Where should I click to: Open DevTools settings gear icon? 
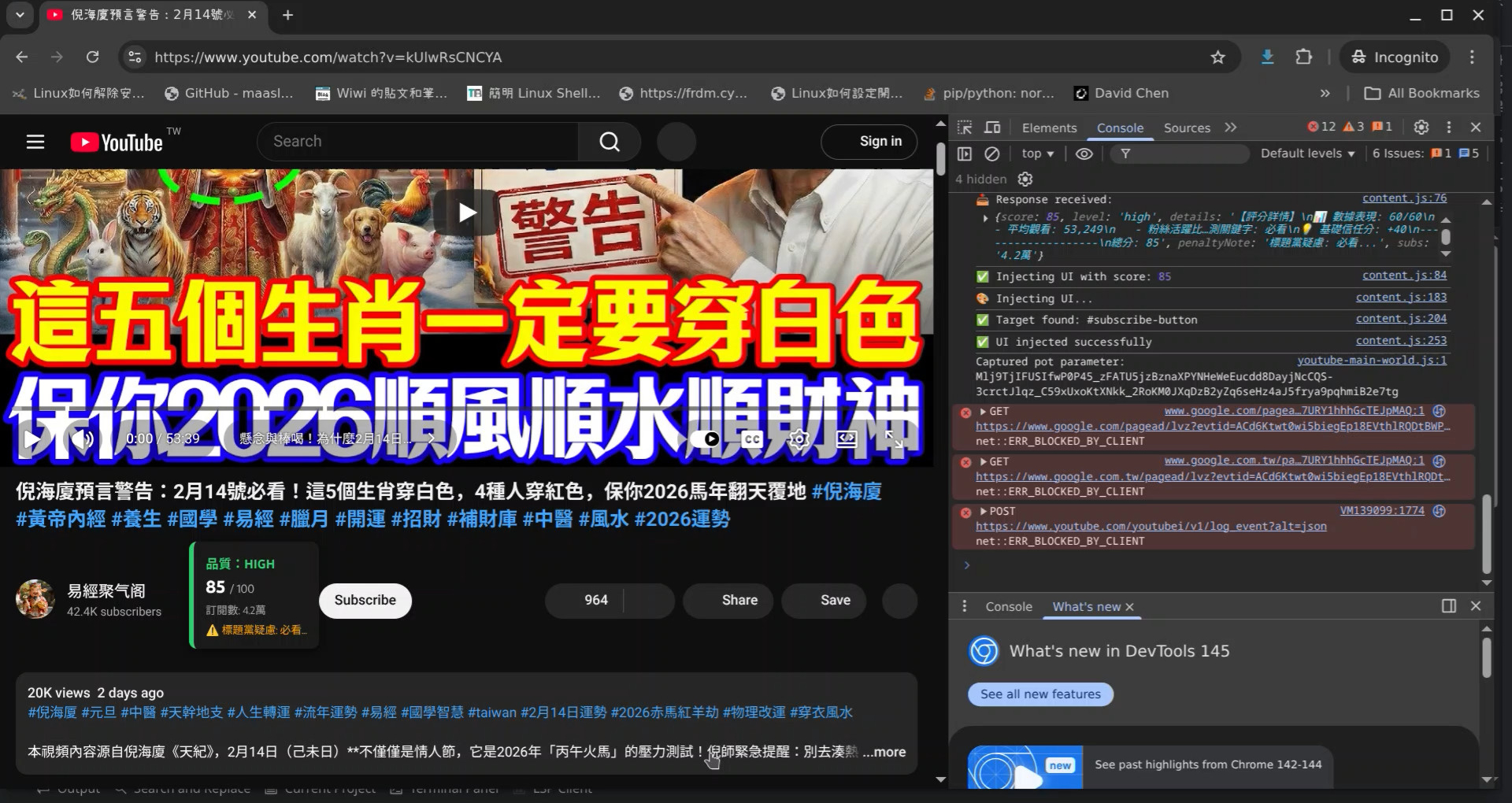click(1421, 128)
